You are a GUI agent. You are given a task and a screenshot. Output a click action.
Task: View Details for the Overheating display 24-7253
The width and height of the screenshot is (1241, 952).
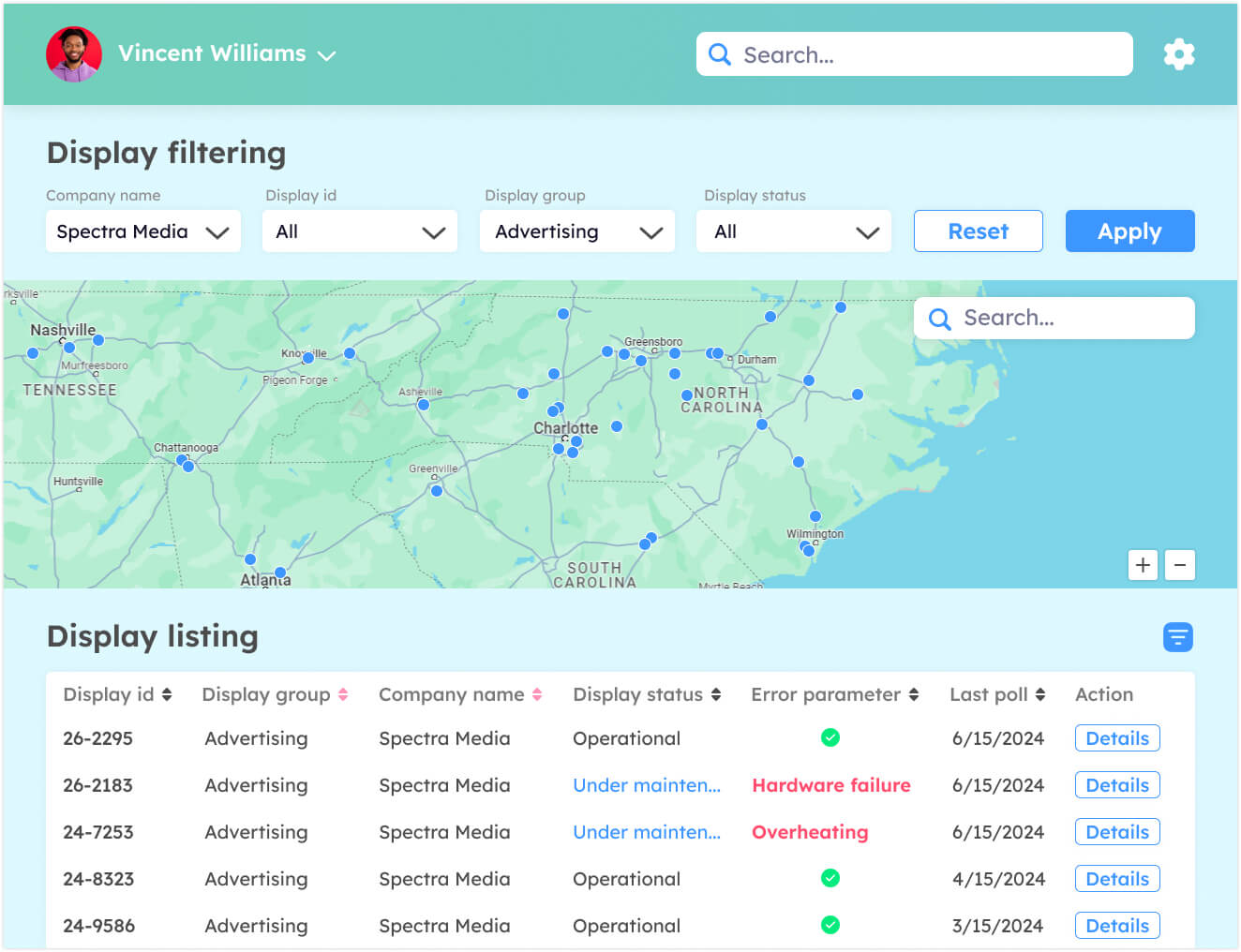coord(1116,831)
